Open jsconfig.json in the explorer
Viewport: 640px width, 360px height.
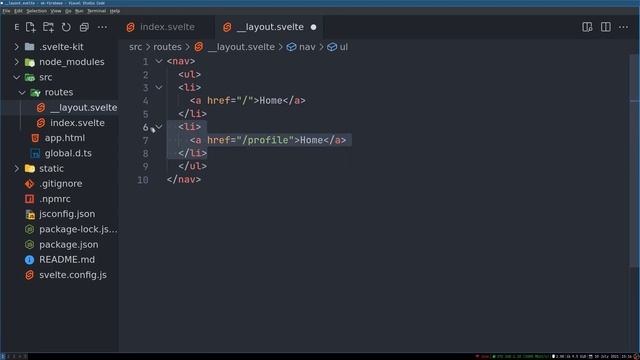(x=67, y=214)
